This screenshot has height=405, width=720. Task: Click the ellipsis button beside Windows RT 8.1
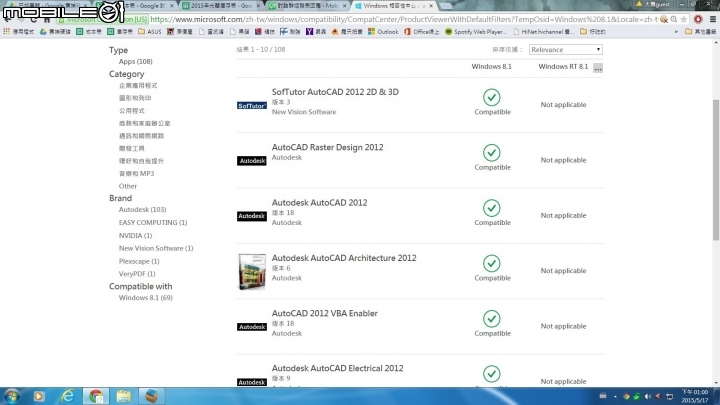click(597, 68)
